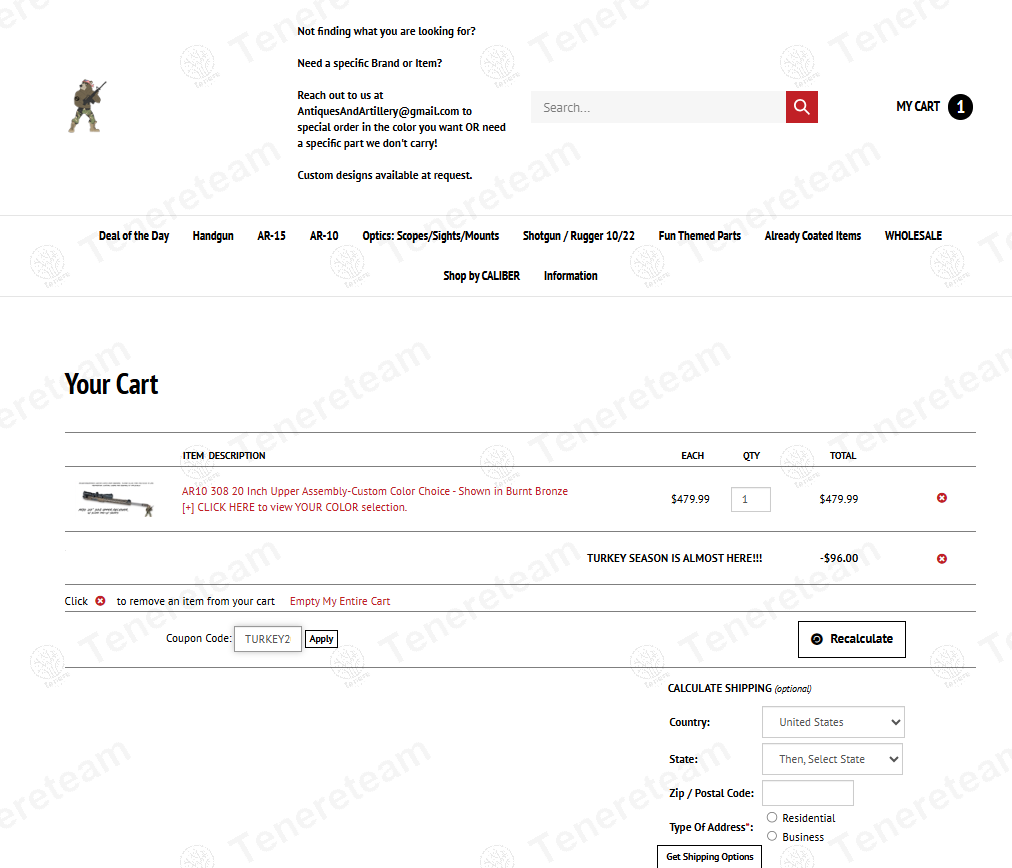Open the AR-15 menu
Viewport: 1012px width, 868px height.
tap(271, 236)
